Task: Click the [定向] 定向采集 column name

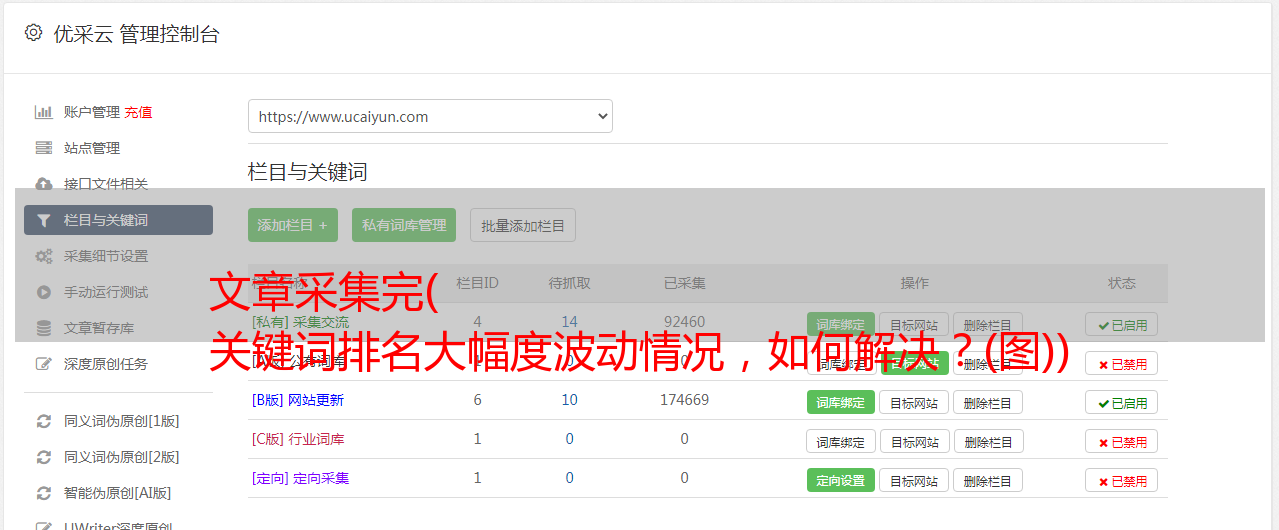Action: tap(301, 478)
